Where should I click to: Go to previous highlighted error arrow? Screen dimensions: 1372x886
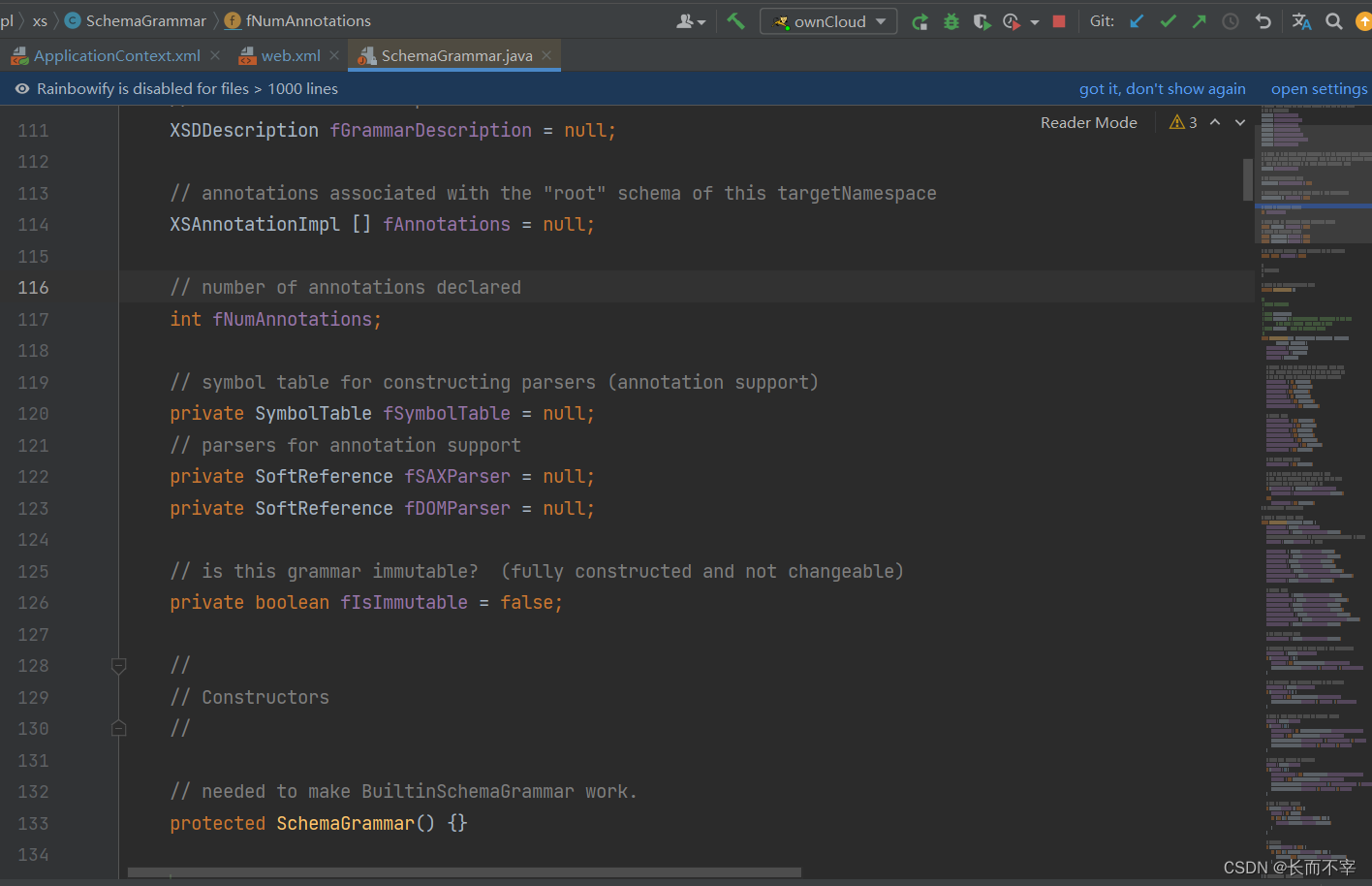(1215, 123)
